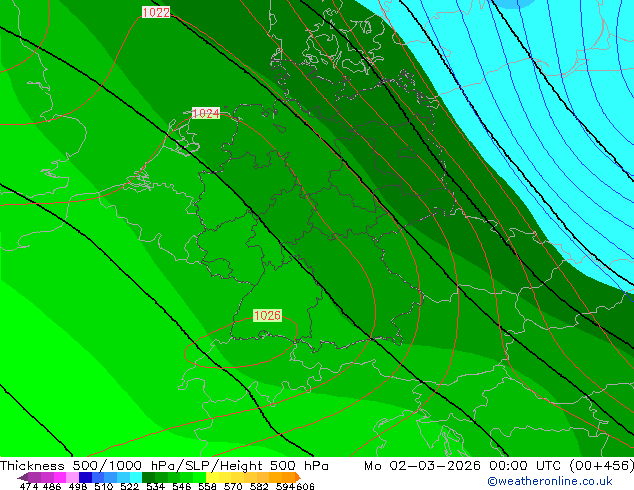Click the 1022 pressure isobar label
Viewport: 634px width, 490px height.
coord(156,12)
